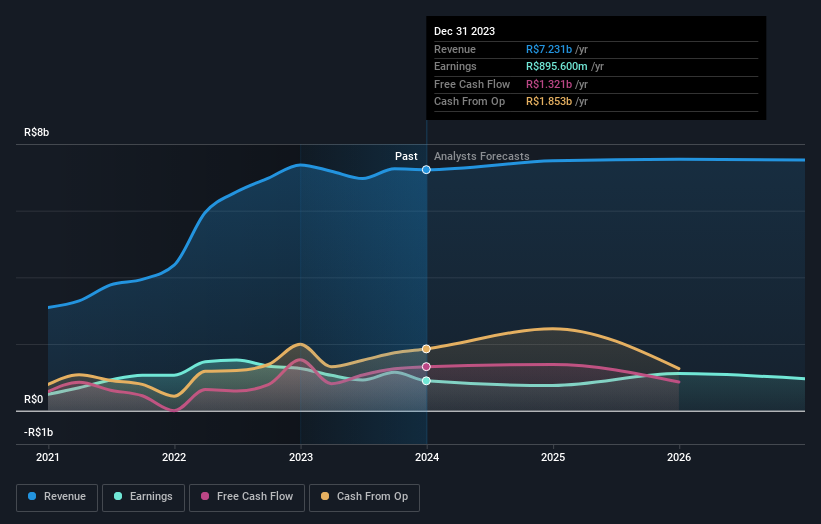Click the Revenue row label in tooltip
The image size is (821, 524).
pos(454,49)
